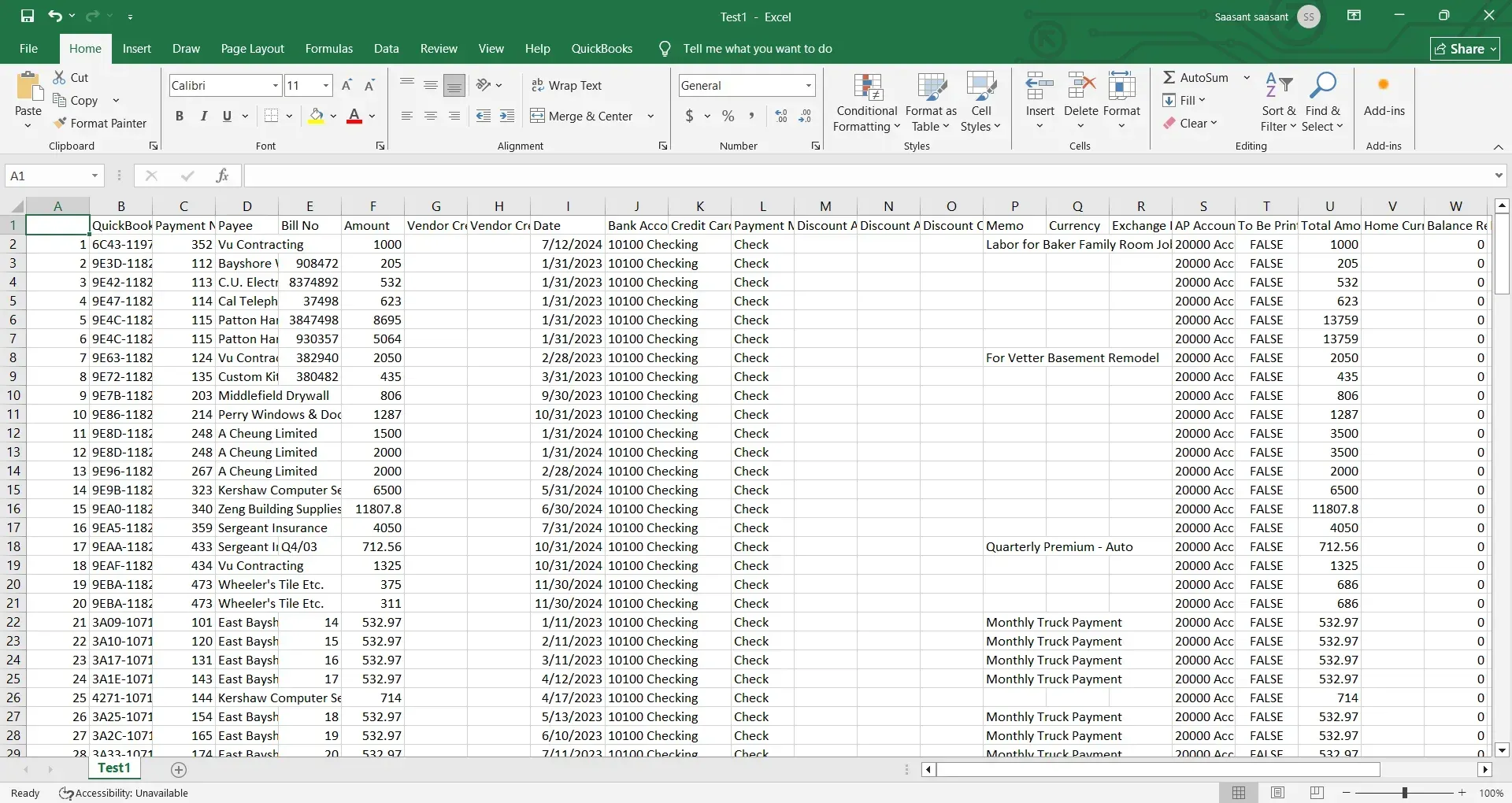This screenshot has height=803, width=1512.
Task: Expand Merge & Center dropdown arrow
Action: point(650,117)
